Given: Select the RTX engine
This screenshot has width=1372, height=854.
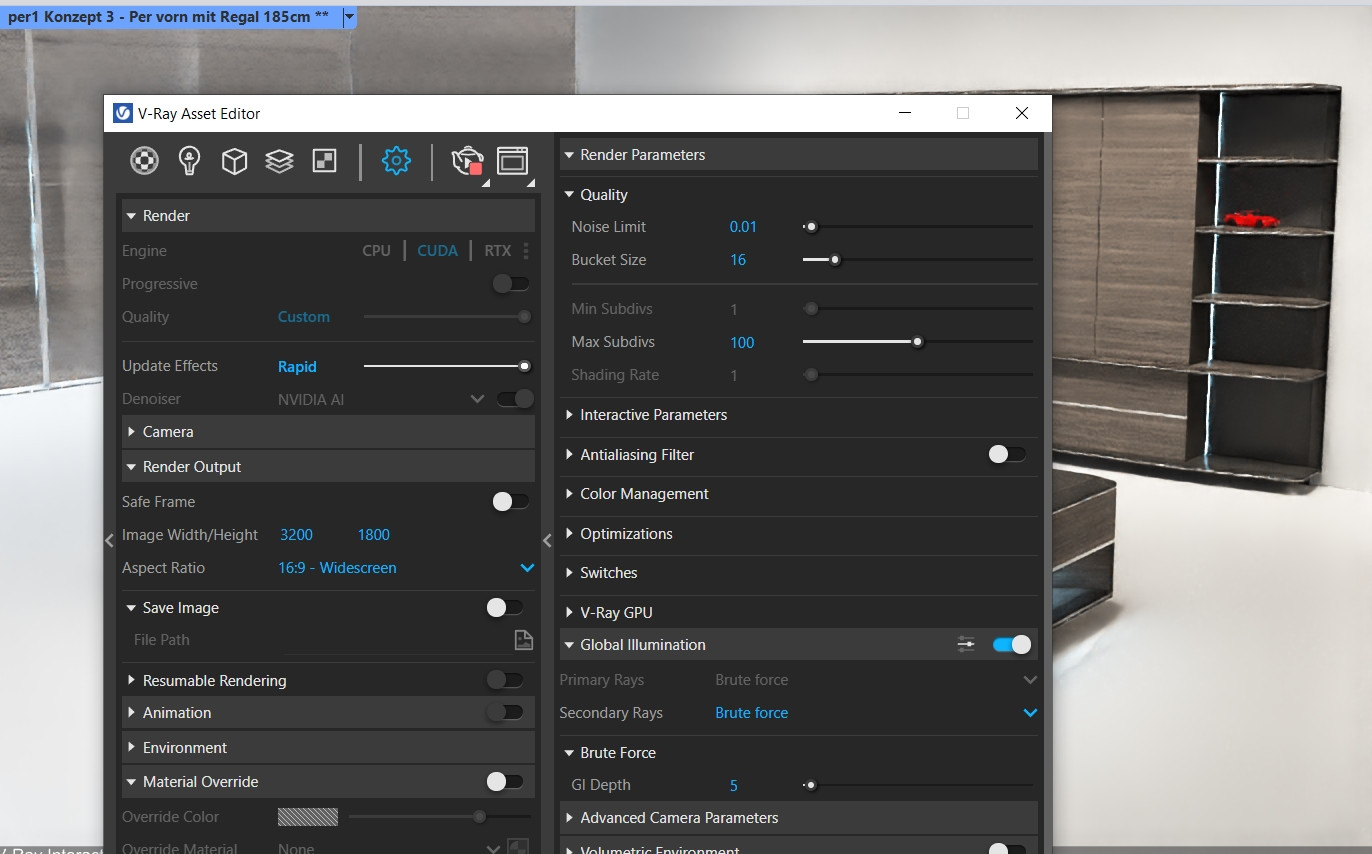Looking at the screenshot, I should (497, 251).
